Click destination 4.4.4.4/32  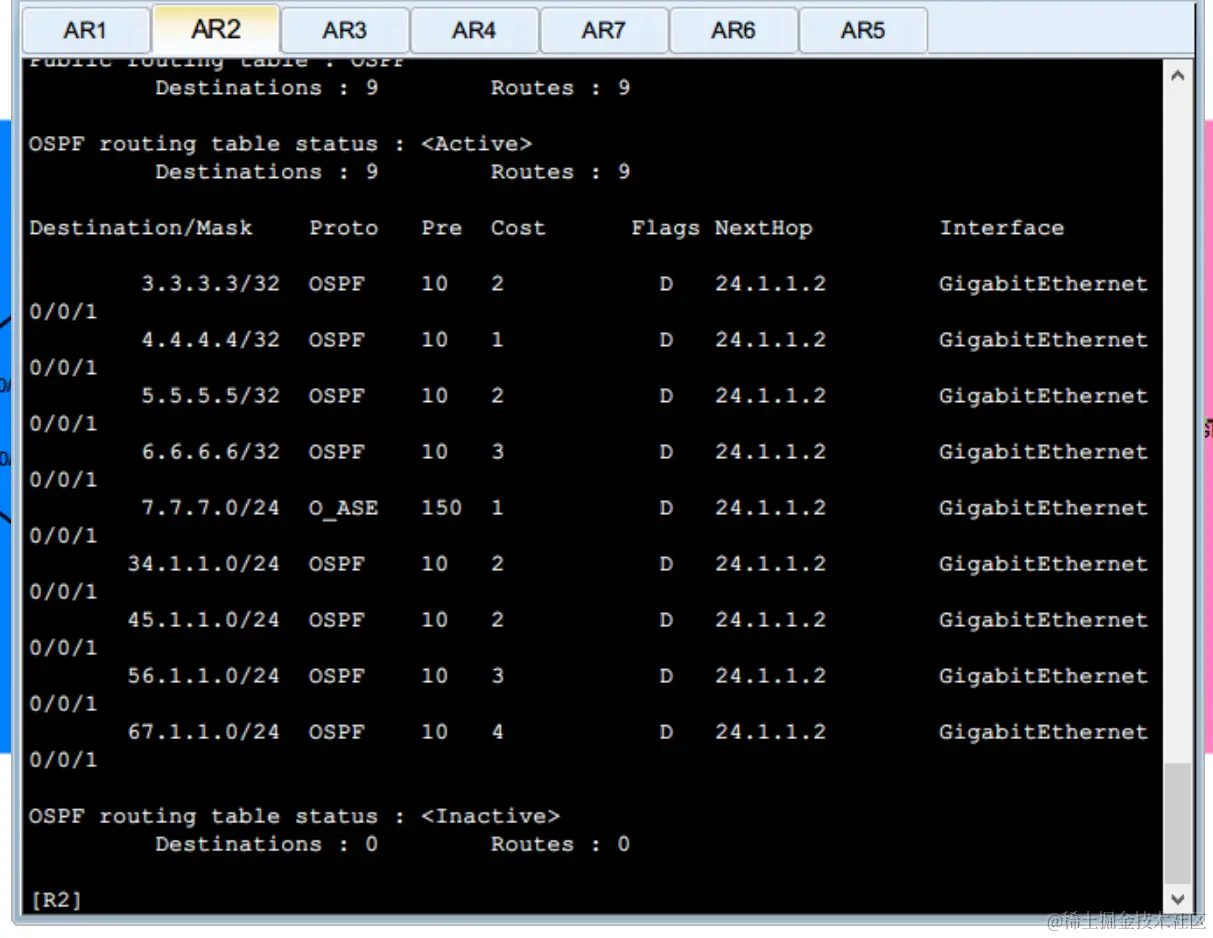[210, 340]
